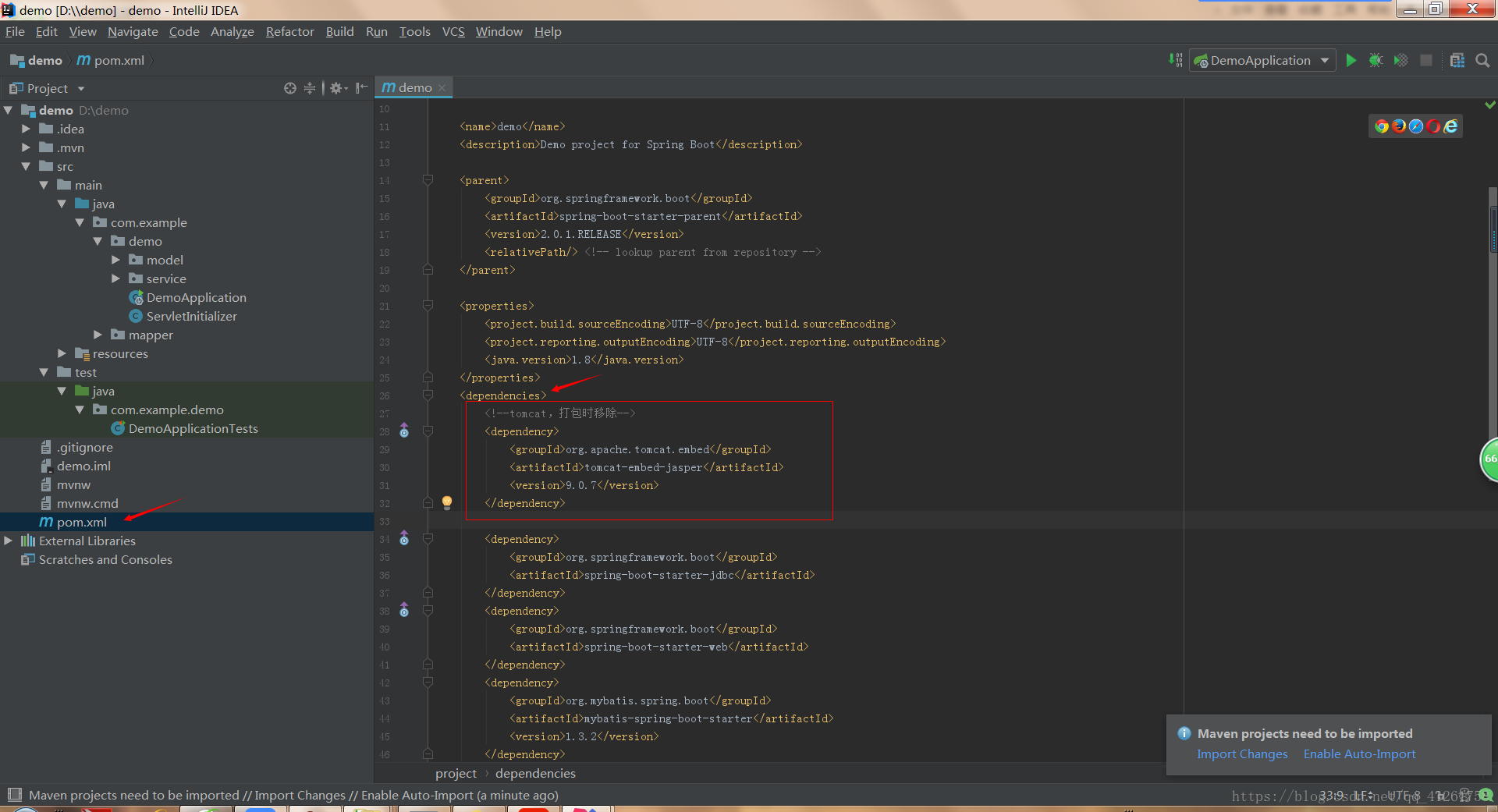Viewport: 1498px width, 812px height.
Task: Click the gray Stop square in the toolbar
Action: [x=1426, y=60]
